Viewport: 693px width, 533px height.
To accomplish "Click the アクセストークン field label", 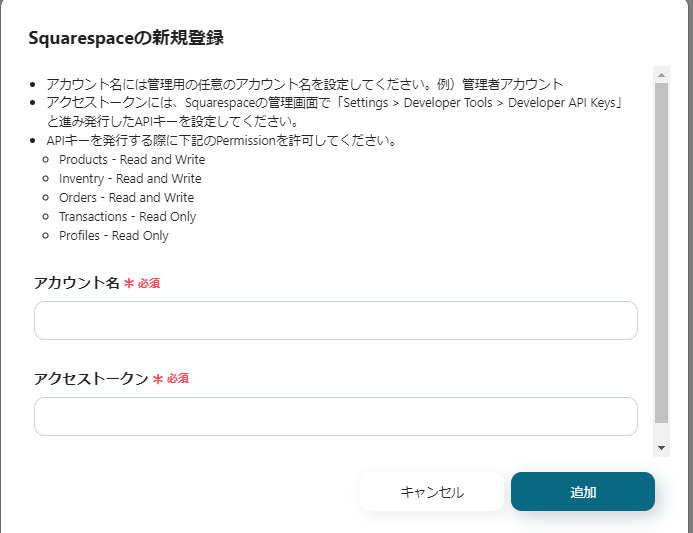I will (x=91, y=379).
